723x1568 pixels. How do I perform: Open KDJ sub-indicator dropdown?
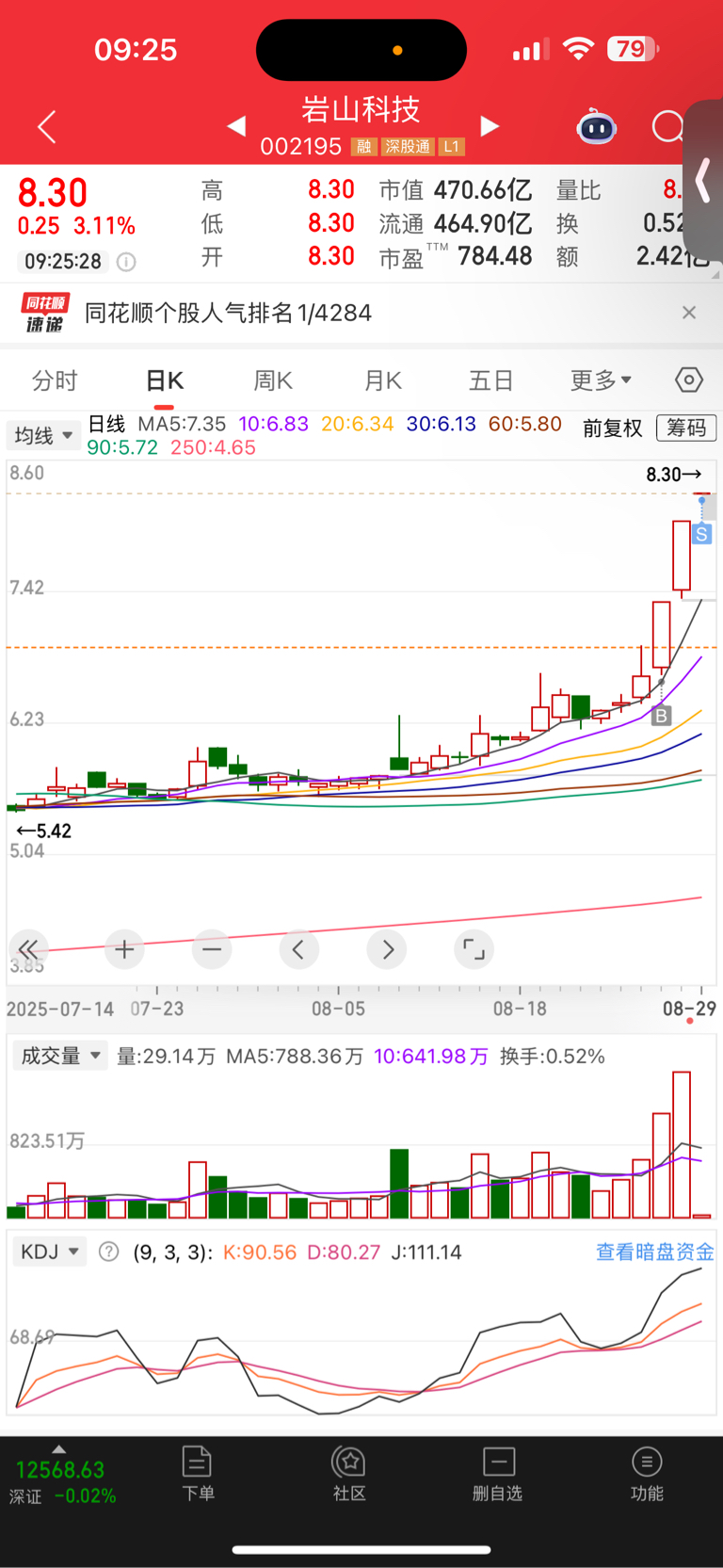point(49,1252)
